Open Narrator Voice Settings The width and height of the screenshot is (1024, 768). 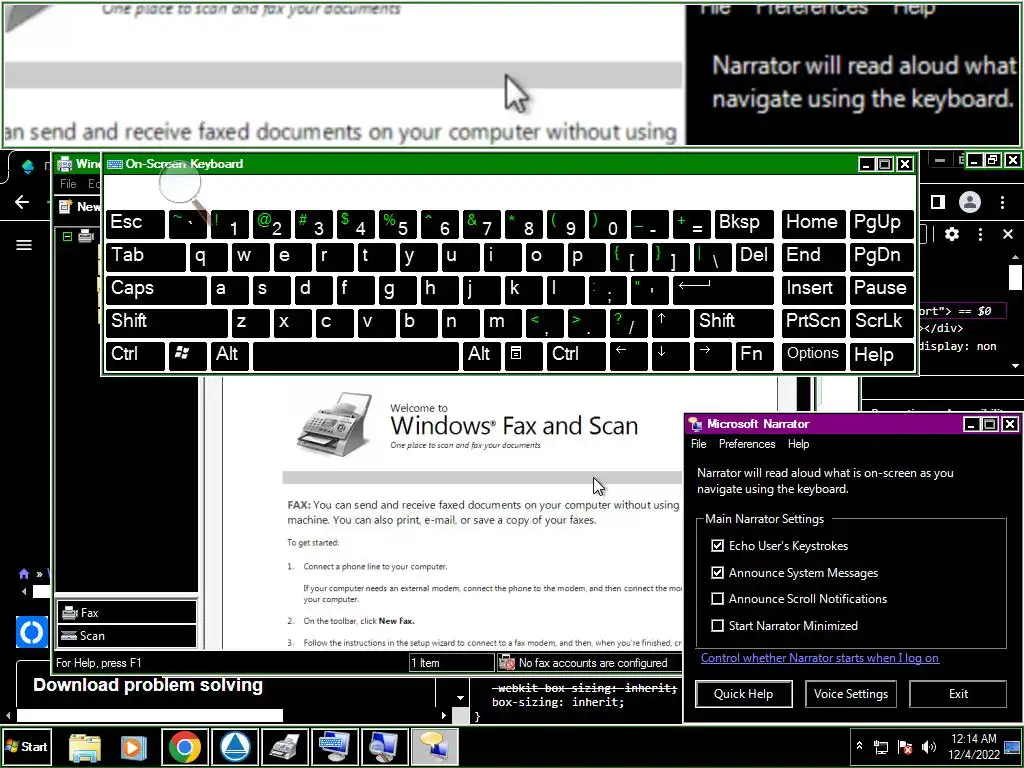point(850,694)
